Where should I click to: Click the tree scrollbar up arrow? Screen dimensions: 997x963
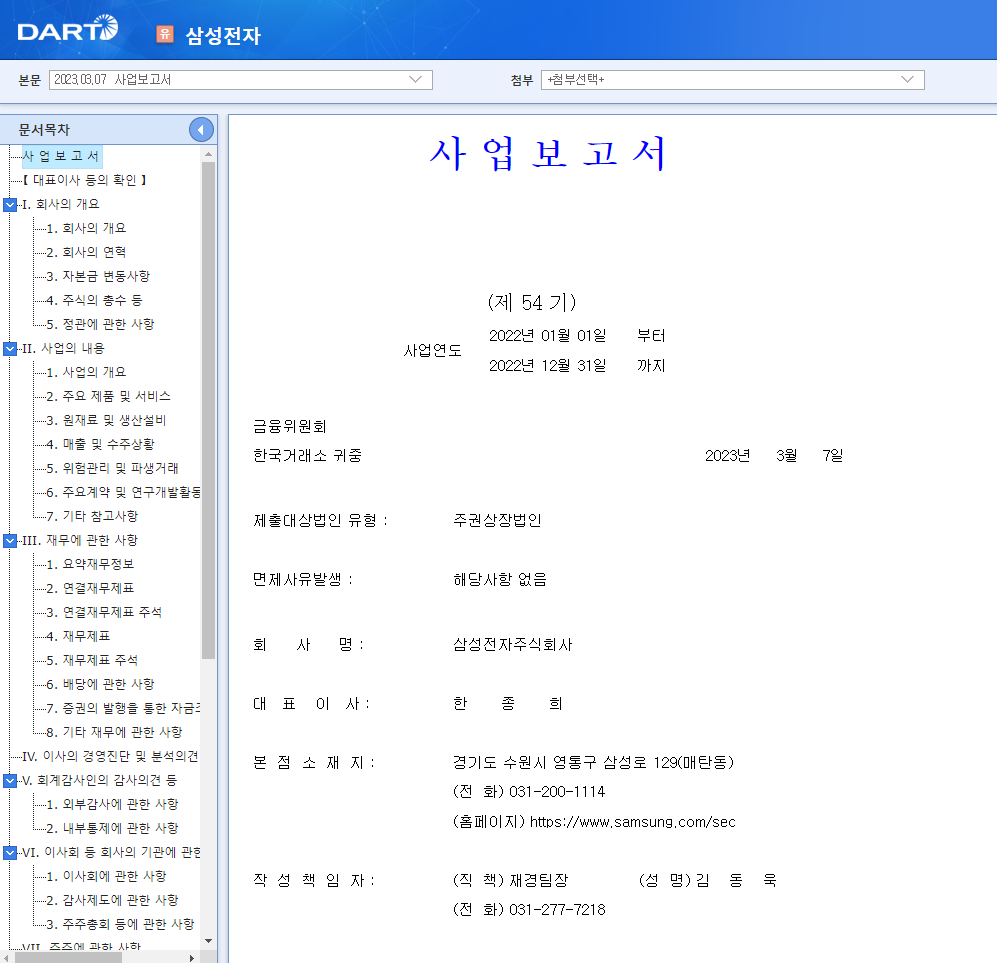click(x=209, y=154)
